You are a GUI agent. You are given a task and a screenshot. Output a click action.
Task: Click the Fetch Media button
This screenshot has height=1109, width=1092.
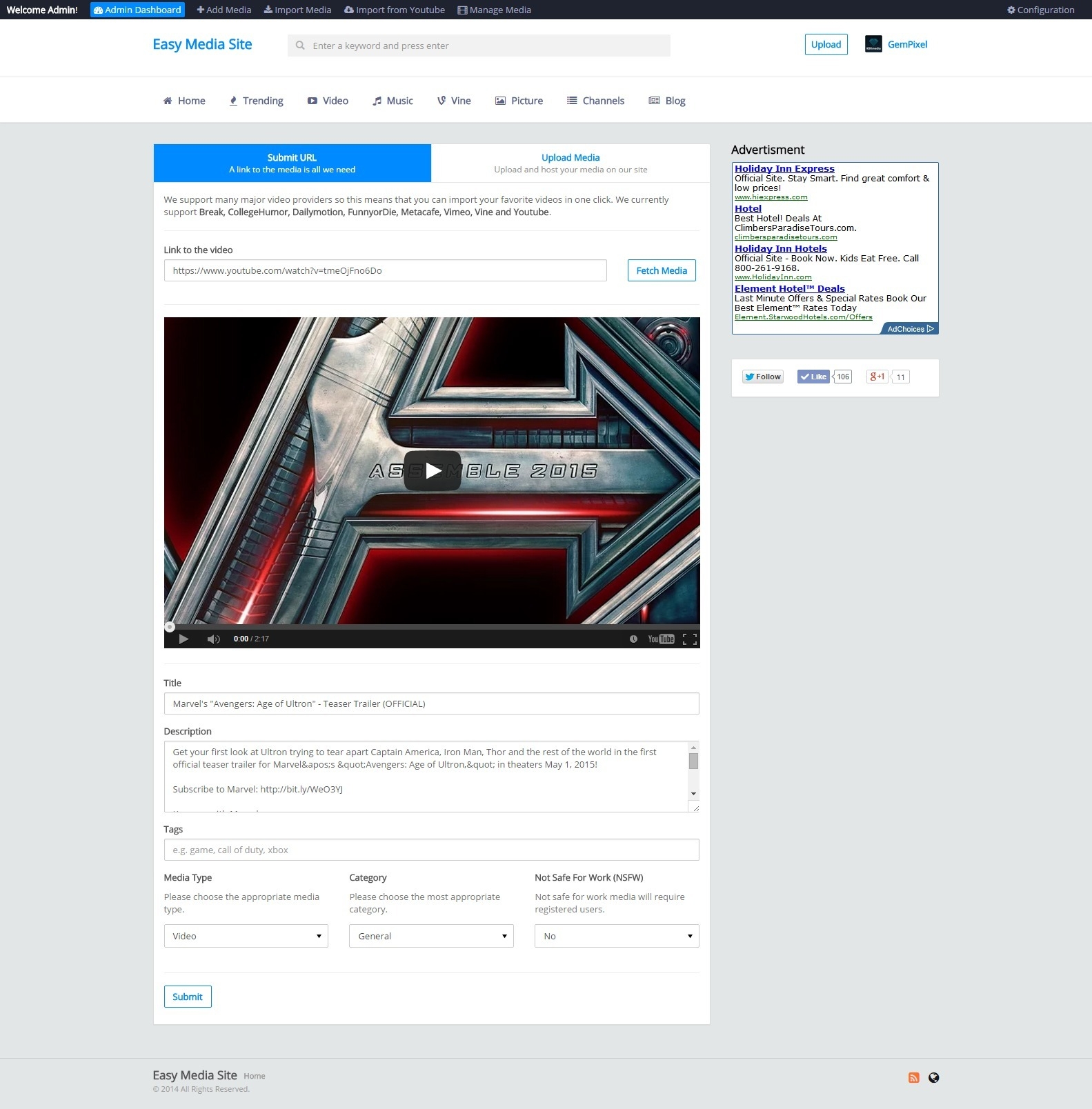[x=662, y=270]
